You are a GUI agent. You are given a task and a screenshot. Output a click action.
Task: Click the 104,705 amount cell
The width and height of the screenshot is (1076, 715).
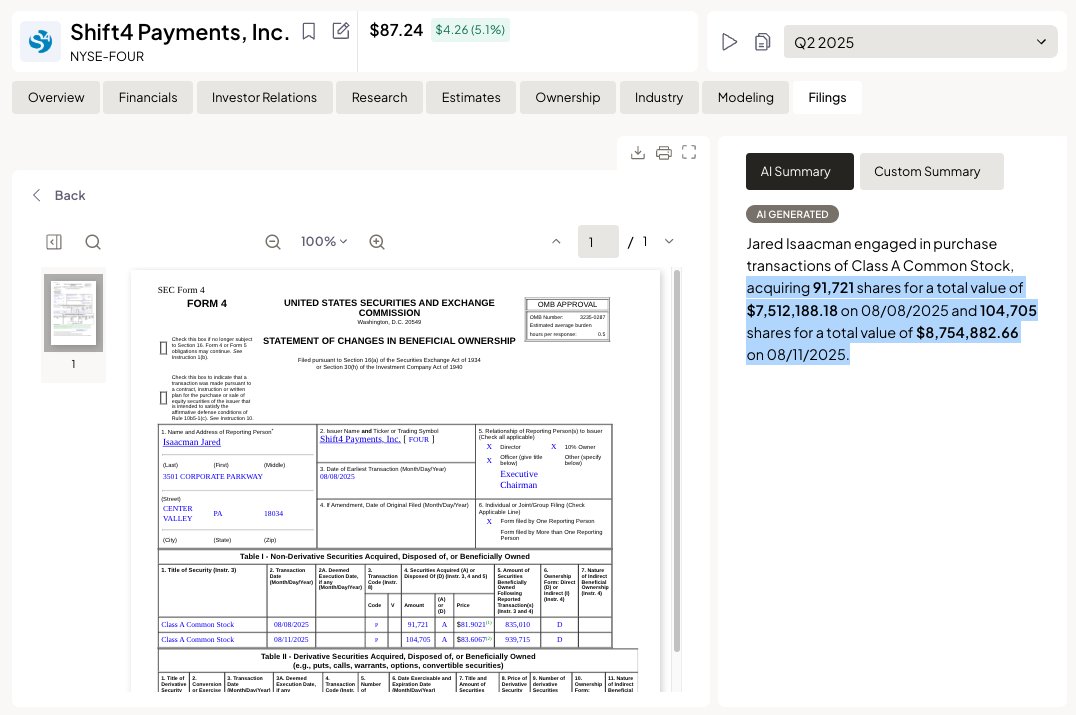pos(417,640)
